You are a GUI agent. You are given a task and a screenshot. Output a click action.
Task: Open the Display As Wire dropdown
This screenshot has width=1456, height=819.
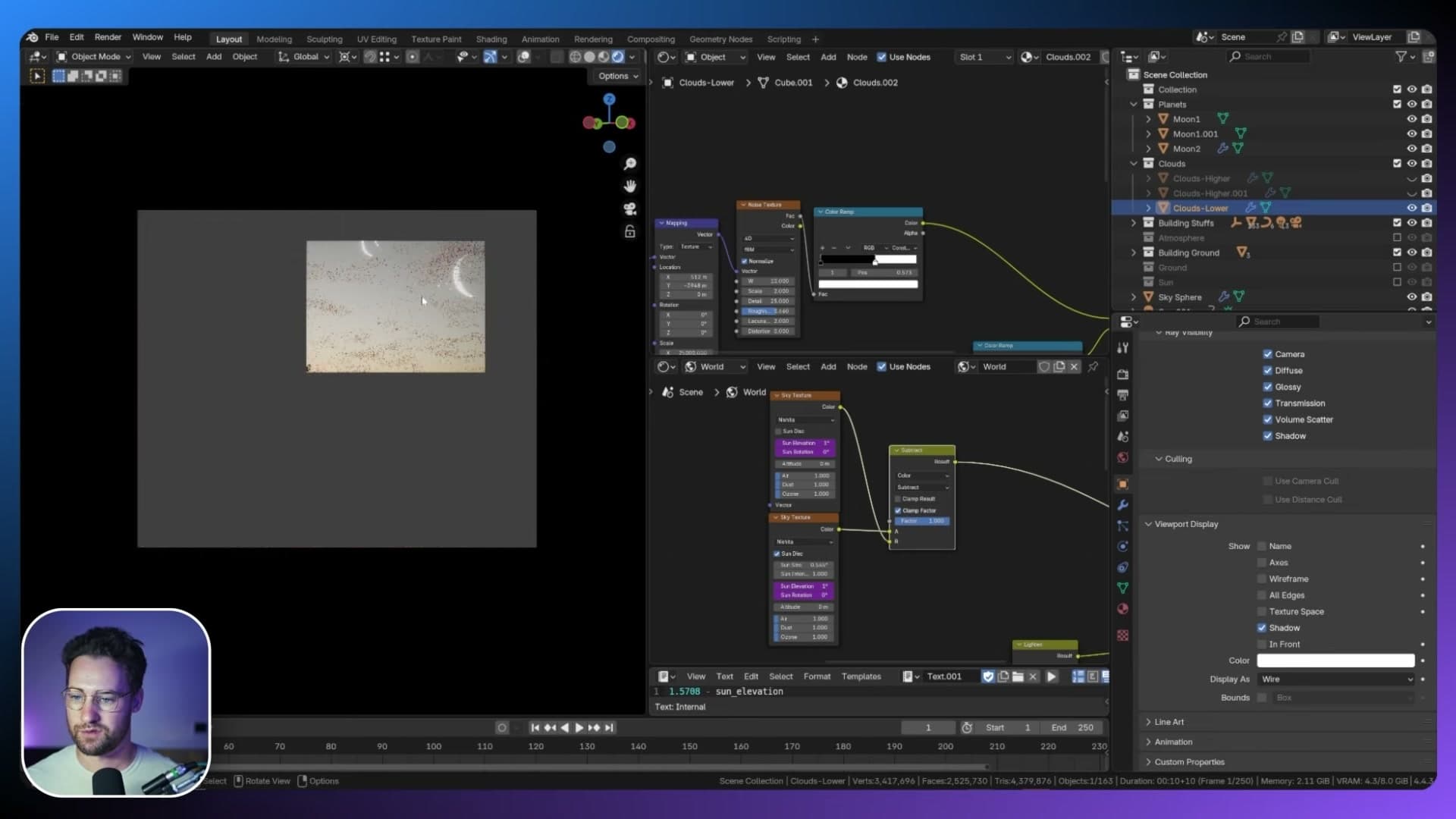point(1335,679)
